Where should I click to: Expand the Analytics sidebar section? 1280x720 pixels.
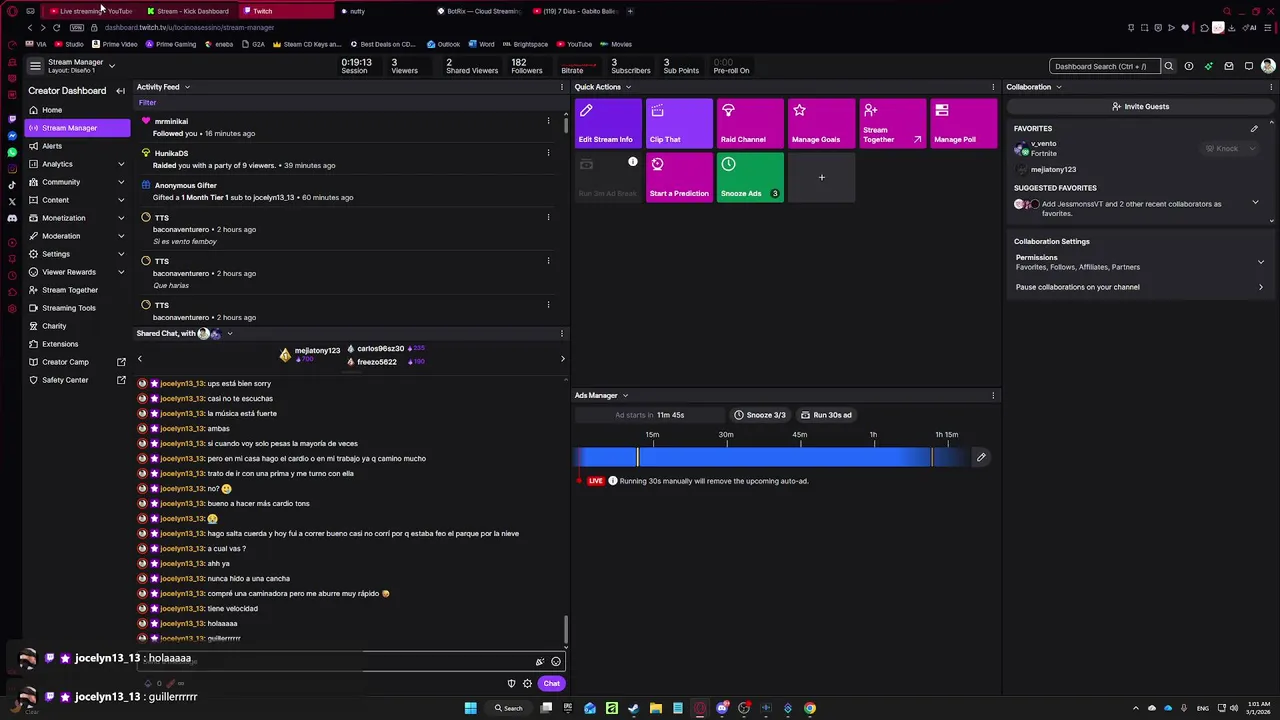pos(121,164)
